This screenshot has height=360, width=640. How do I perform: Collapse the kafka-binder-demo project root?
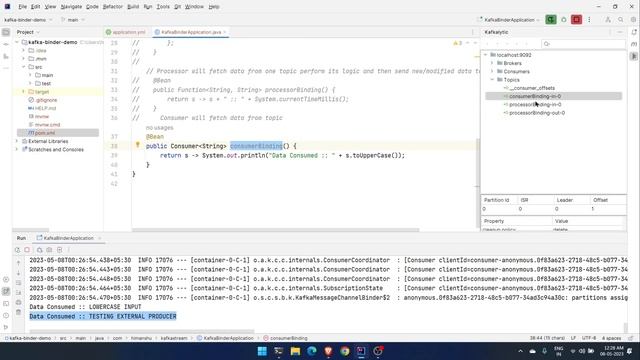click(17, 42)
